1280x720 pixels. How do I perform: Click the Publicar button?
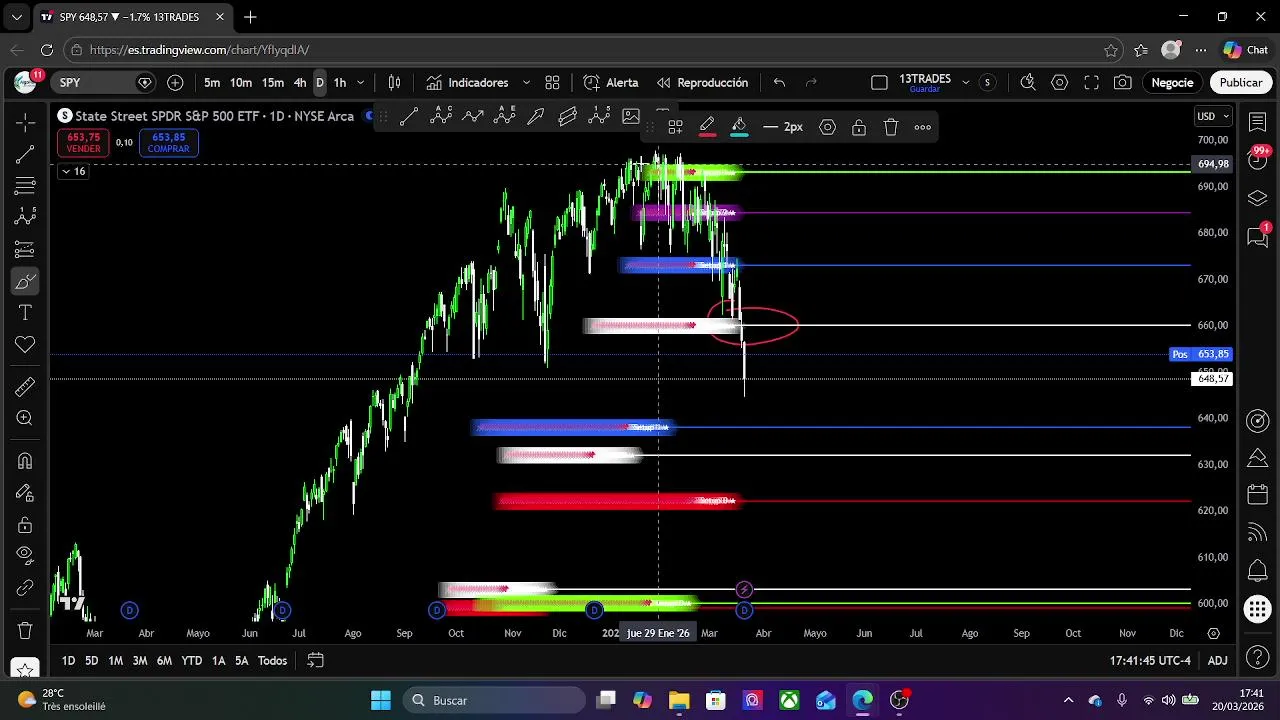tap(1241, 83)
